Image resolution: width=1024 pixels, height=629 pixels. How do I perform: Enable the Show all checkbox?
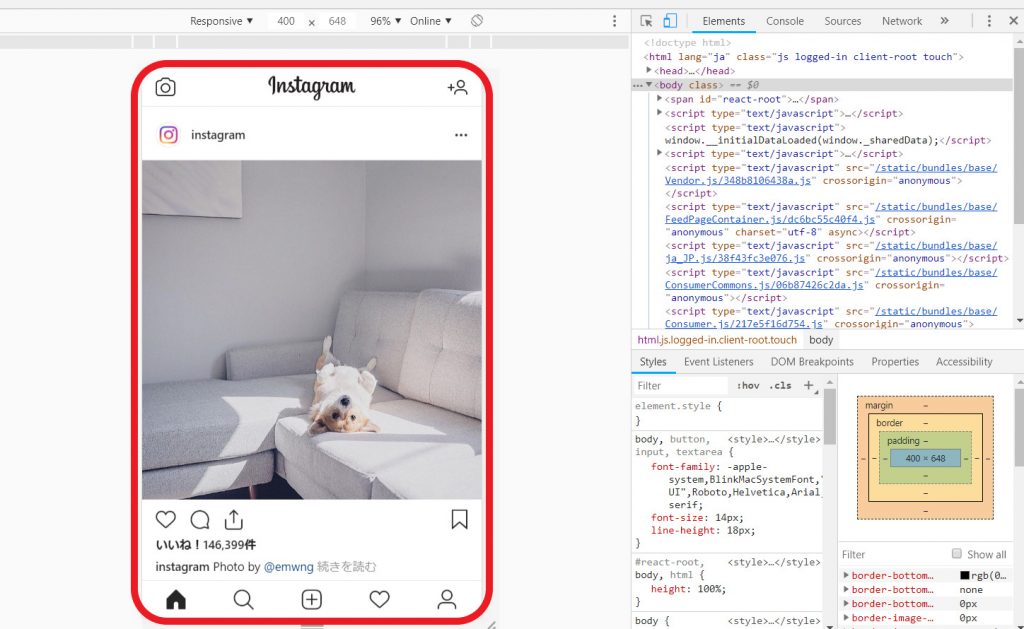tap(957, 554)
